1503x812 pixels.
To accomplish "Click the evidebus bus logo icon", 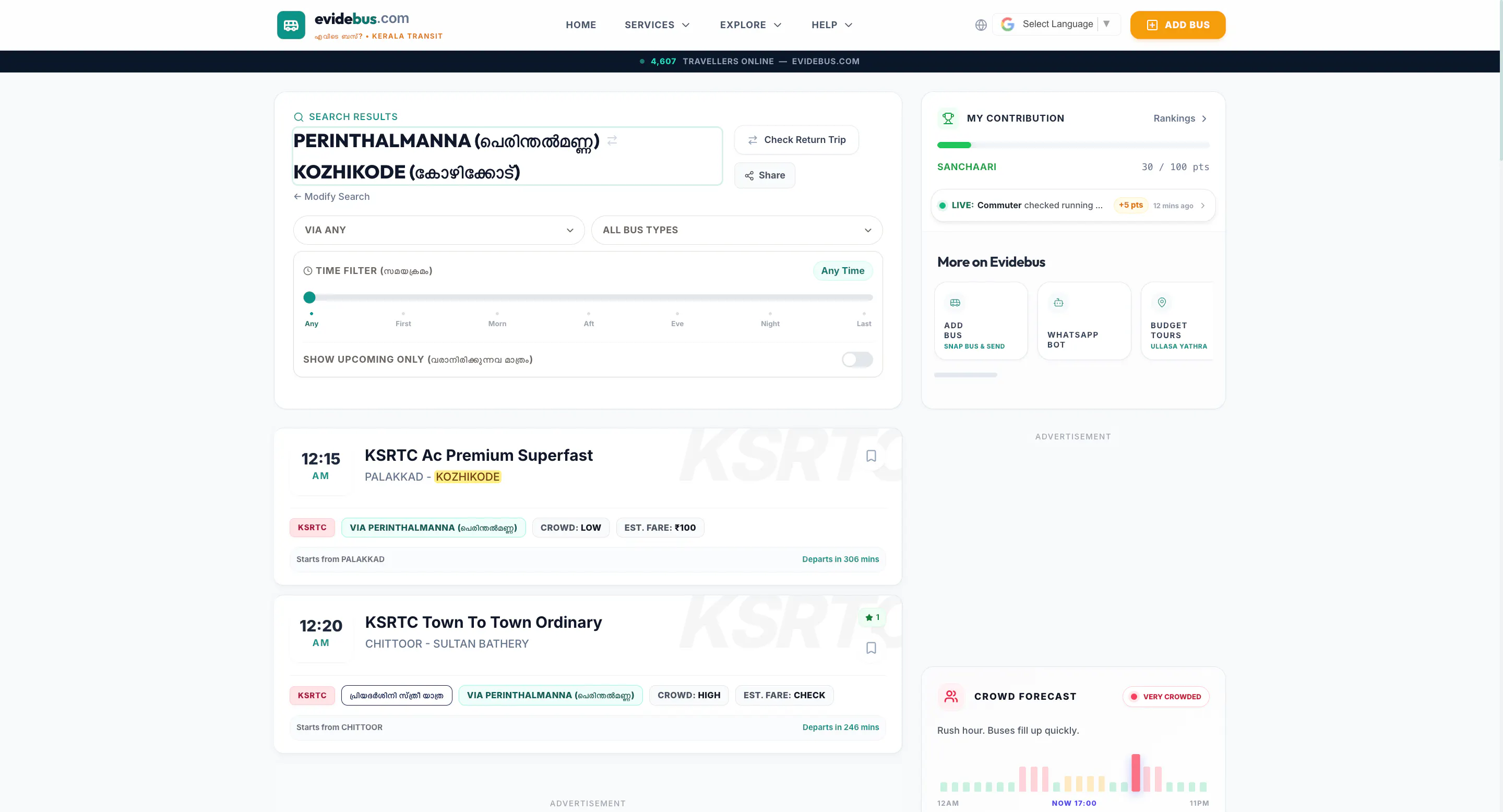I will pyautogui.click(x=291, y=25).
